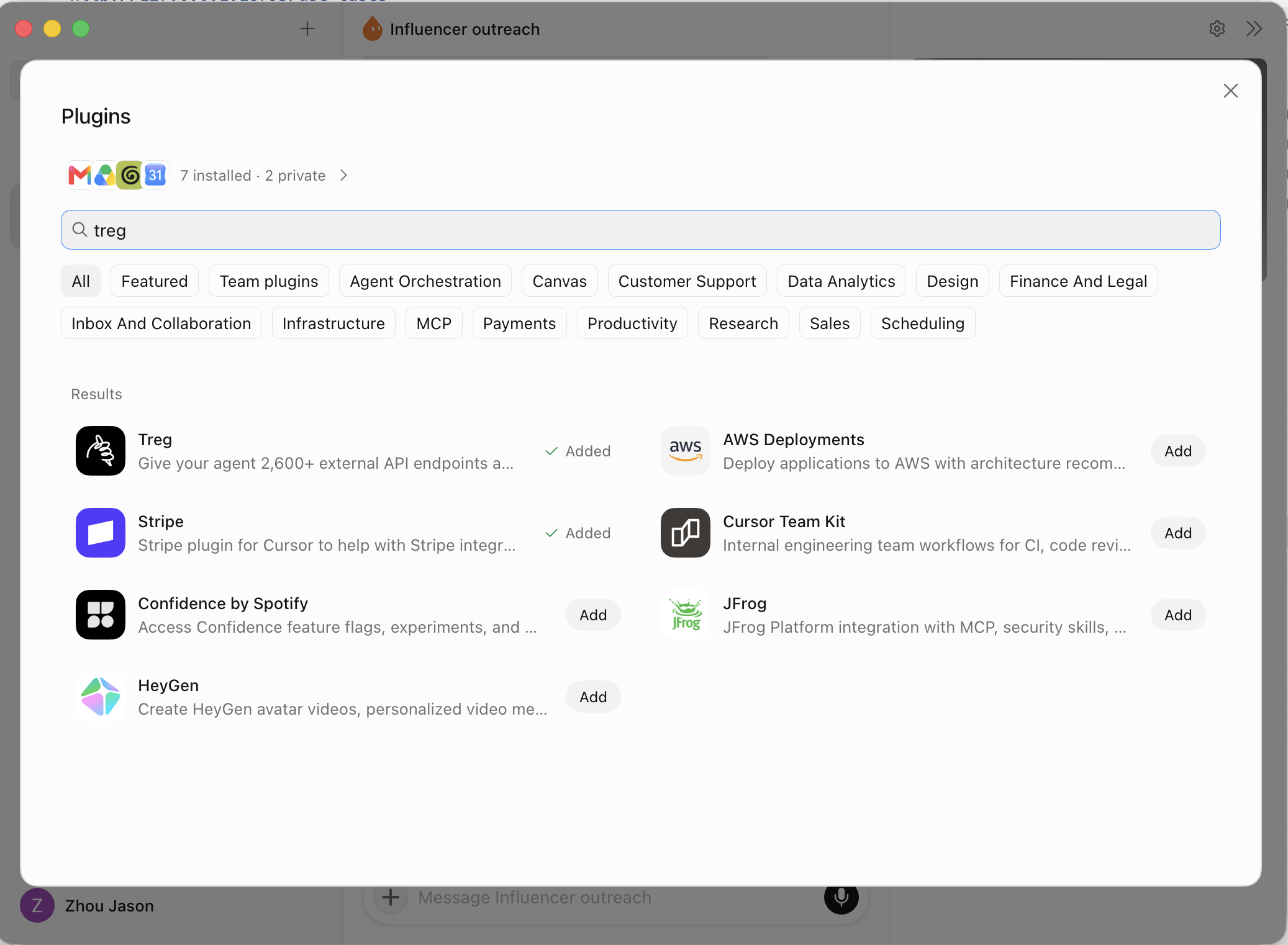
Task: Select the Inbox And Collaboration filter
Action: 161,323
